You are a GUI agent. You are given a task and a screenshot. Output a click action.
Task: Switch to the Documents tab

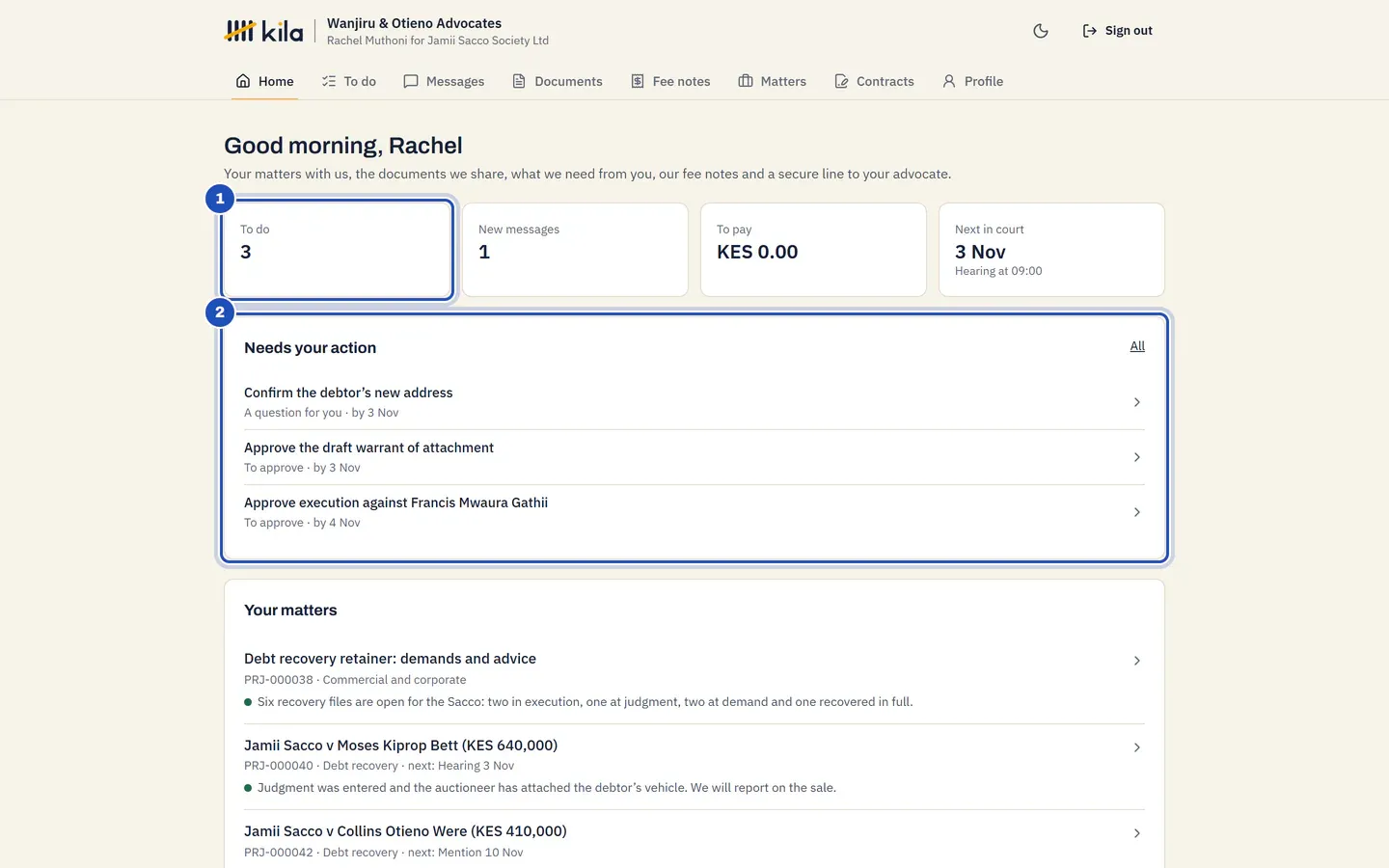(x=558, y=81)
